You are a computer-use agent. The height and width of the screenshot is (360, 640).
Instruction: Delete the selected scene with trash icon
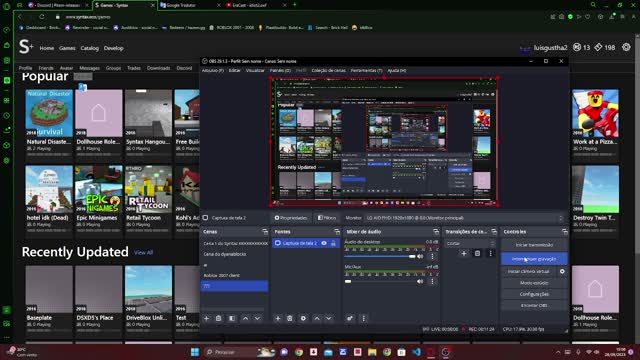[x=218, y=318]
